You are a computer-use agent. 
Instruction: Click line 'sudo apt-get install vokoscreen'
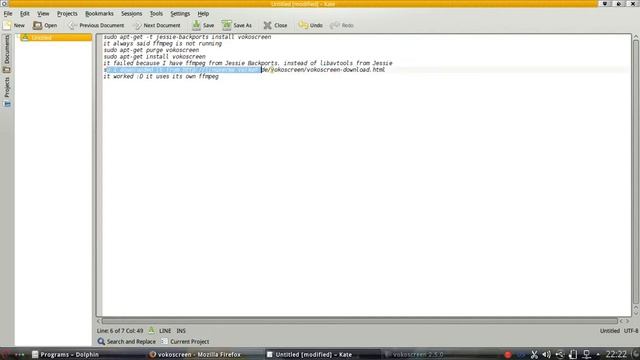tap(154, 57)
